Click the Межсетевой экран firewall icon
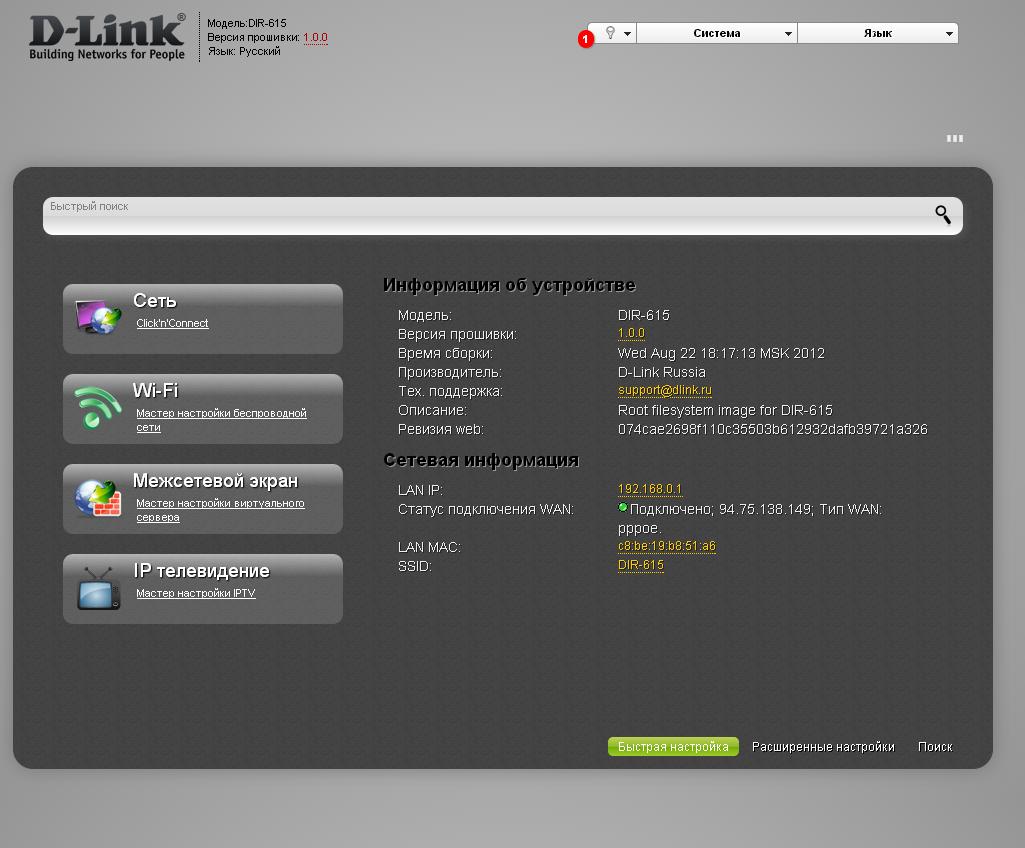The width and height of the screenshot is (1025, 848). 98,498
